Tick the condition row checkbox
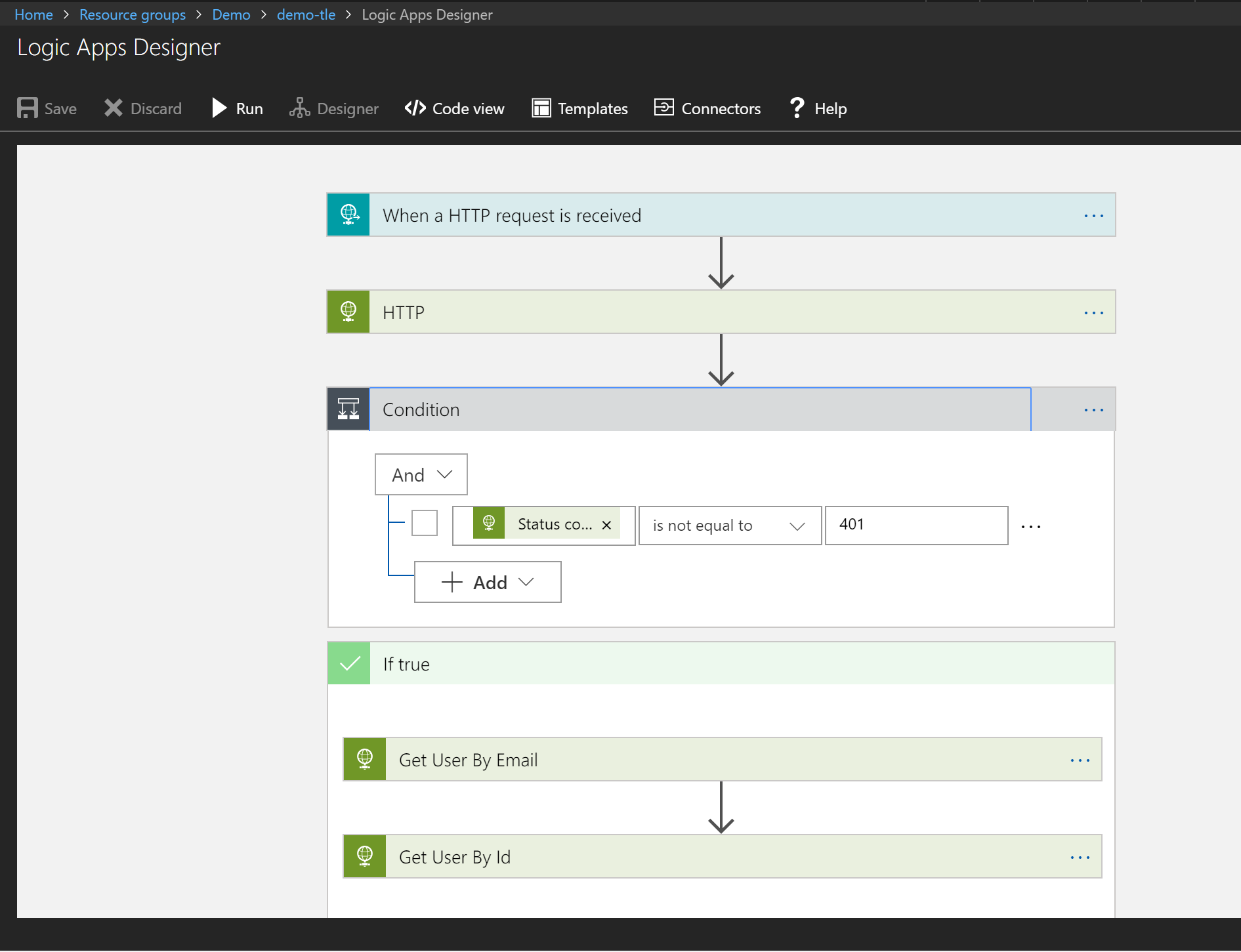This screenshot has width=1241, height=952. [x=425, y=523]
